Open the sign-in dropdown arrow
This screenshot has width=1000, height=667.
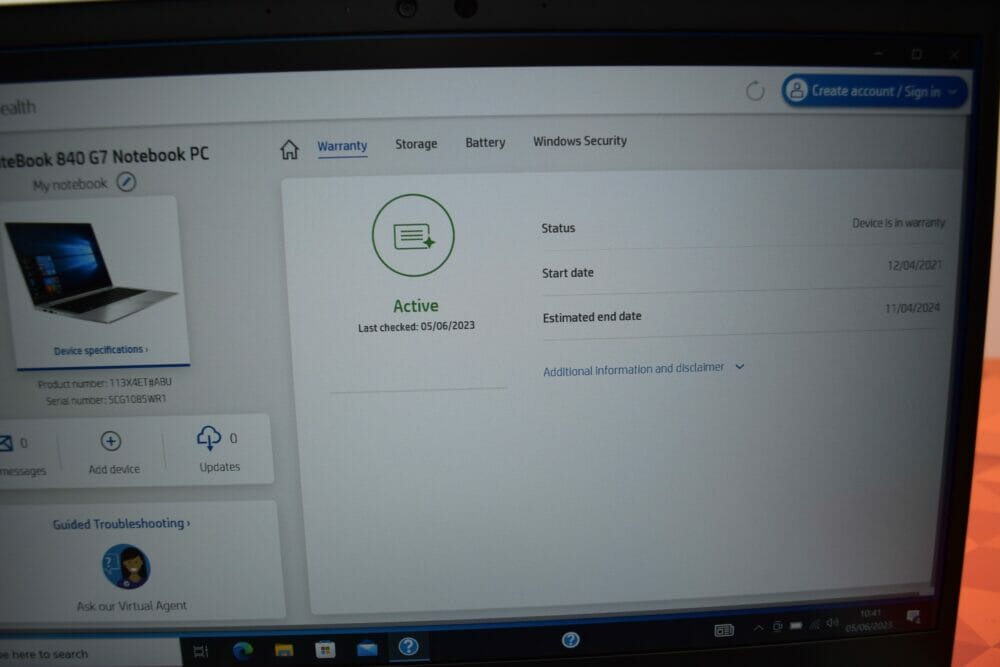[952, 92]
